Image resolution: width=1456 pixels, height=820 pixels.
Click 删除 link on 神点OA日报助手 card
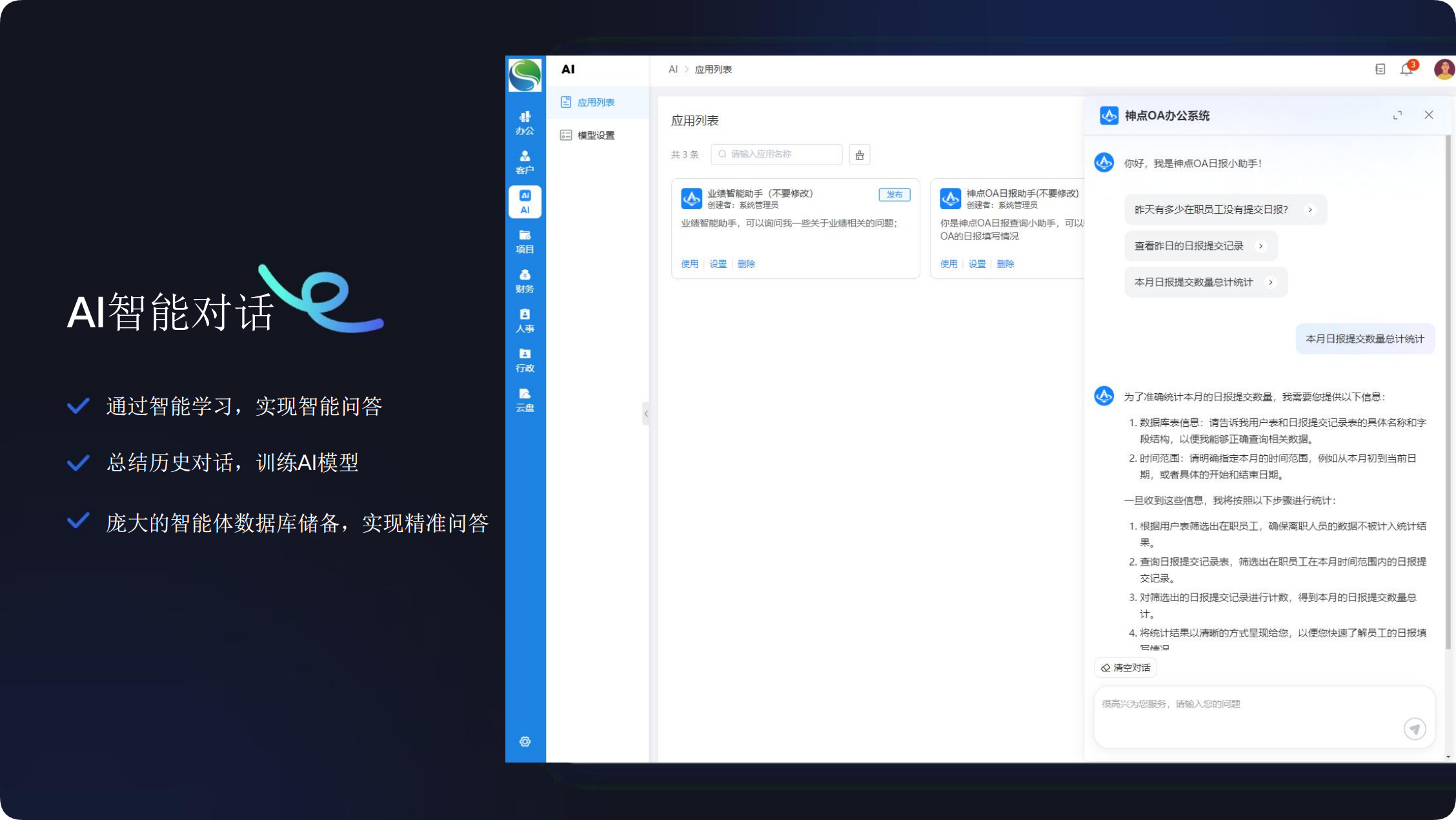click(1005, 263)
